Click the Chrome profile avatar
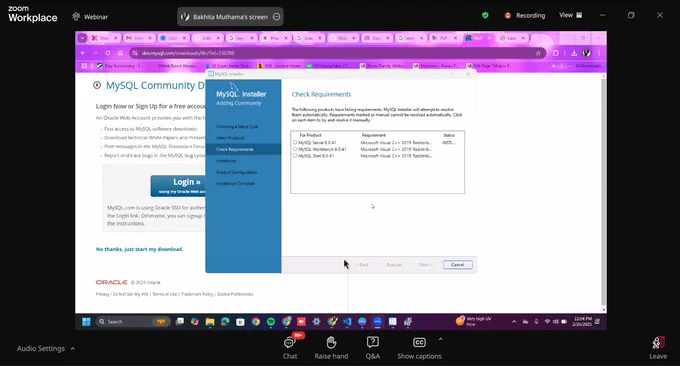Screen dimensions: 680x366 click(x=587, y=53)
